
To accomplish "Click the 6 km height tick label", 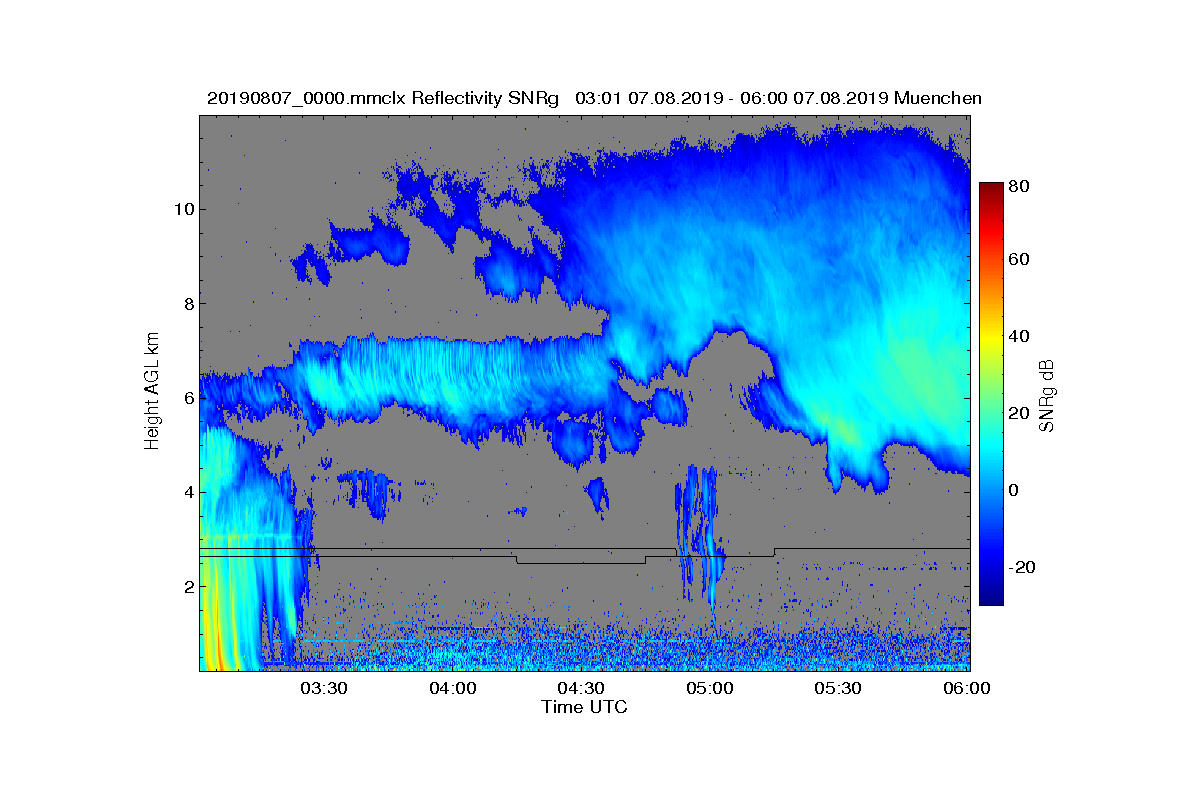I will click(188, 398).
